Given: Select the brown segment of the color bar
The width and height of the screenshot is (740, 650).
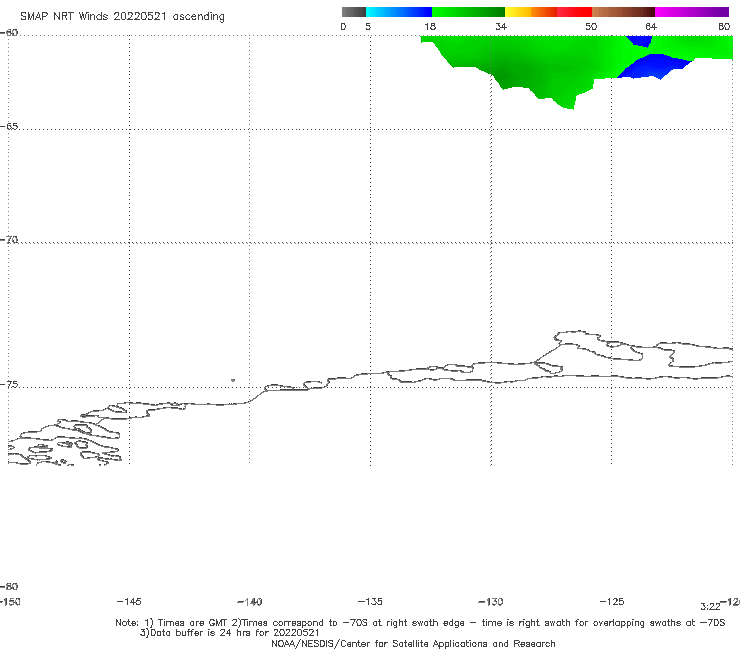Looking at the screenshot, I should (x=623, y=12).
